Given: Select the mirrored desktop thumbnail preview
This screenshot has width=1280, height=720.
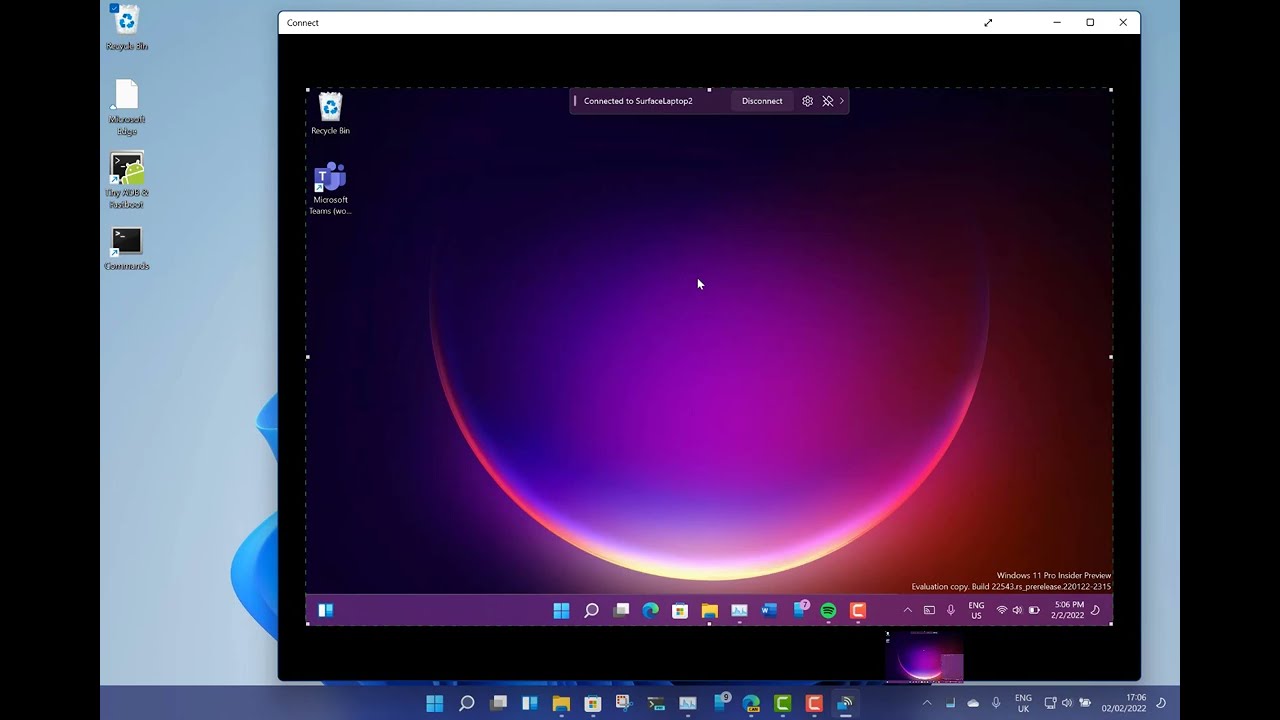Looking at the screenshot, I should [925, 657].
